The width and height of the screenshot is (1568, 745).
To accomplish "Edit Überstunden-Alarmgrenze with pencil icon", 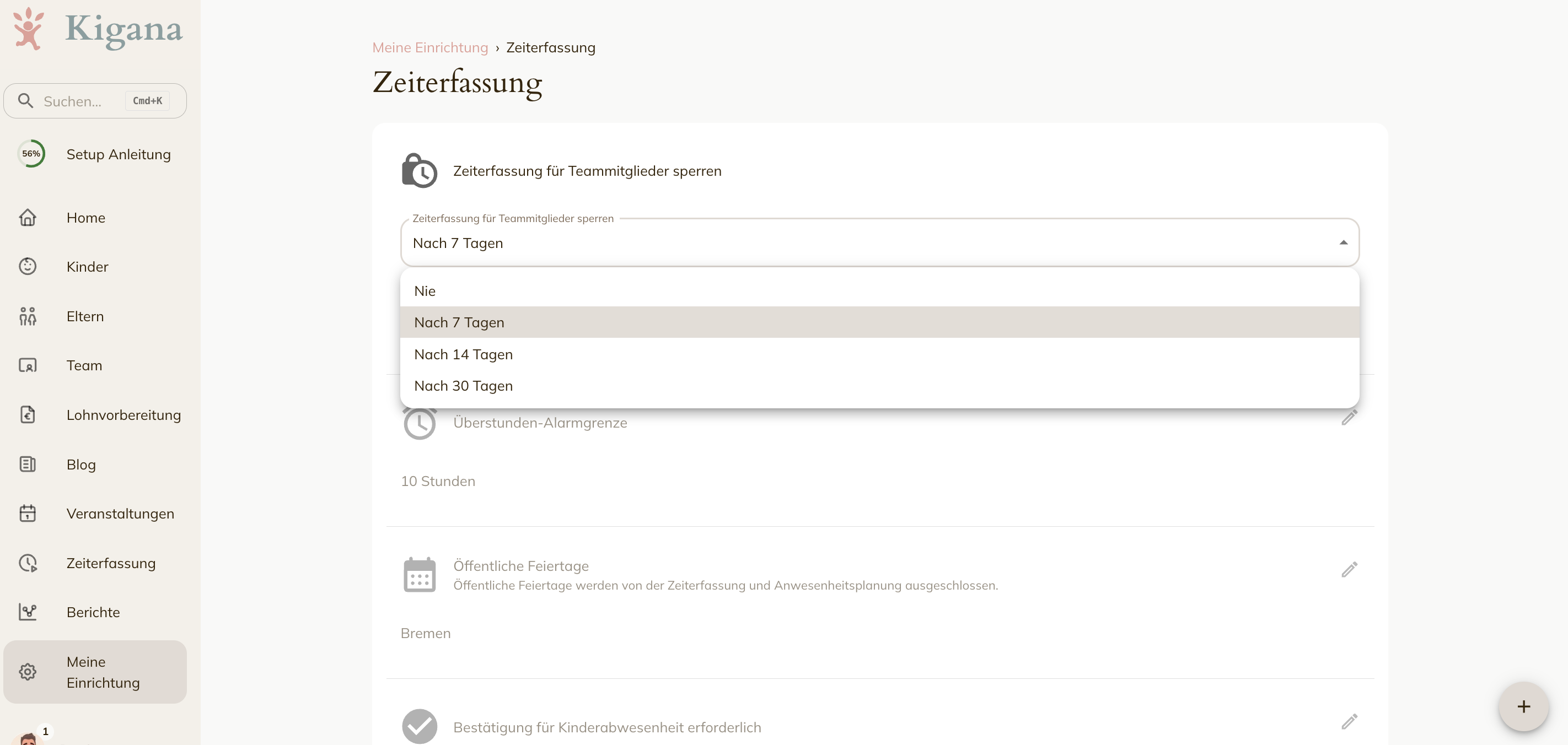I will [x=1349, y=418].
